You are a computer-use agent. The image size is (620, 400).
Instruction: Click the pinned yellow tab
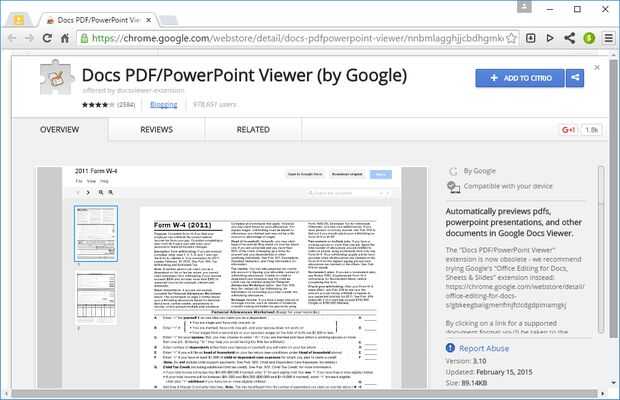pyautogui.click(x=18, y=20)
